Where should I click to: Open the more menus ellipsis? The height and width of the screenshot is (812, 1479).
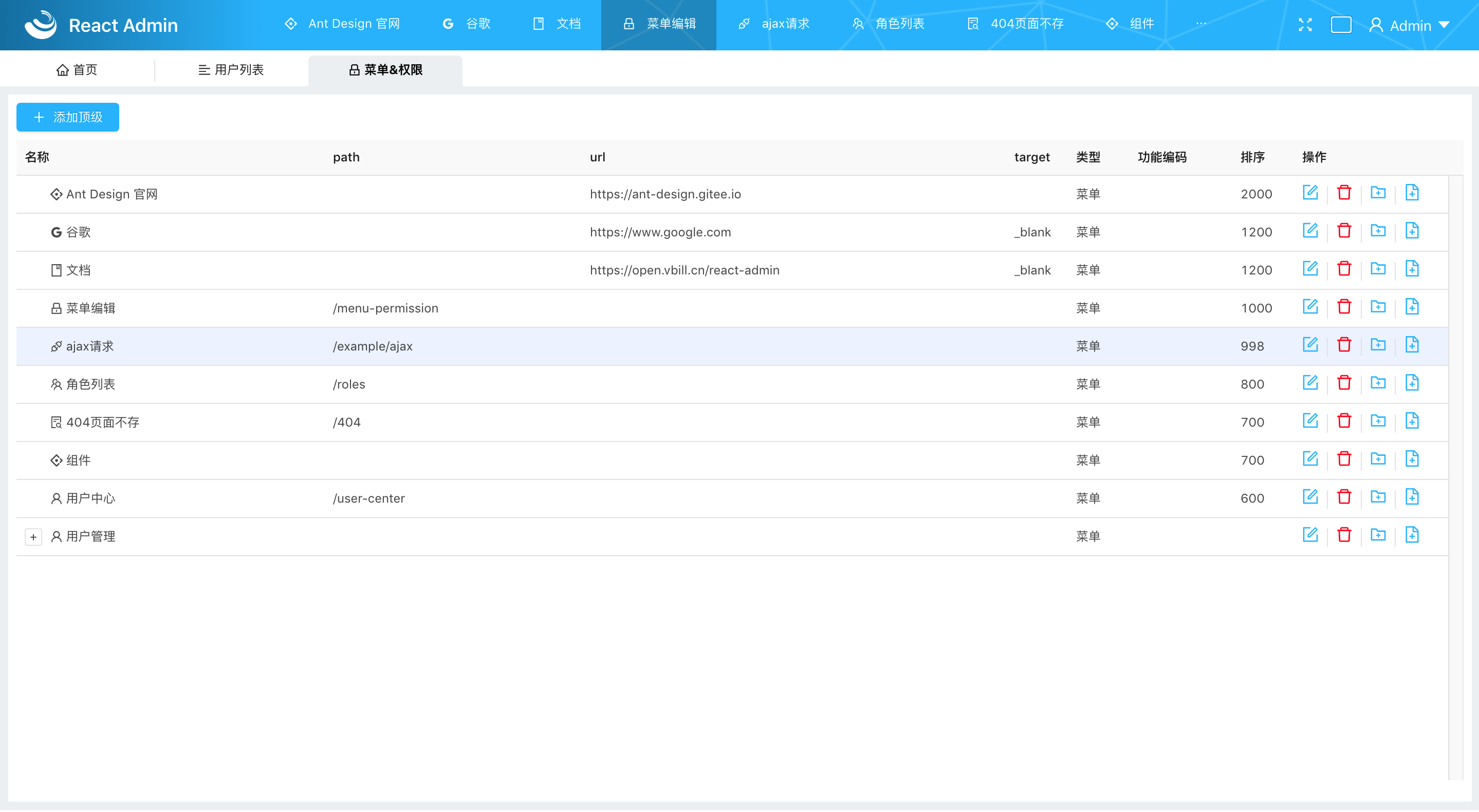pyautogui.click(x=1200, y=24)
